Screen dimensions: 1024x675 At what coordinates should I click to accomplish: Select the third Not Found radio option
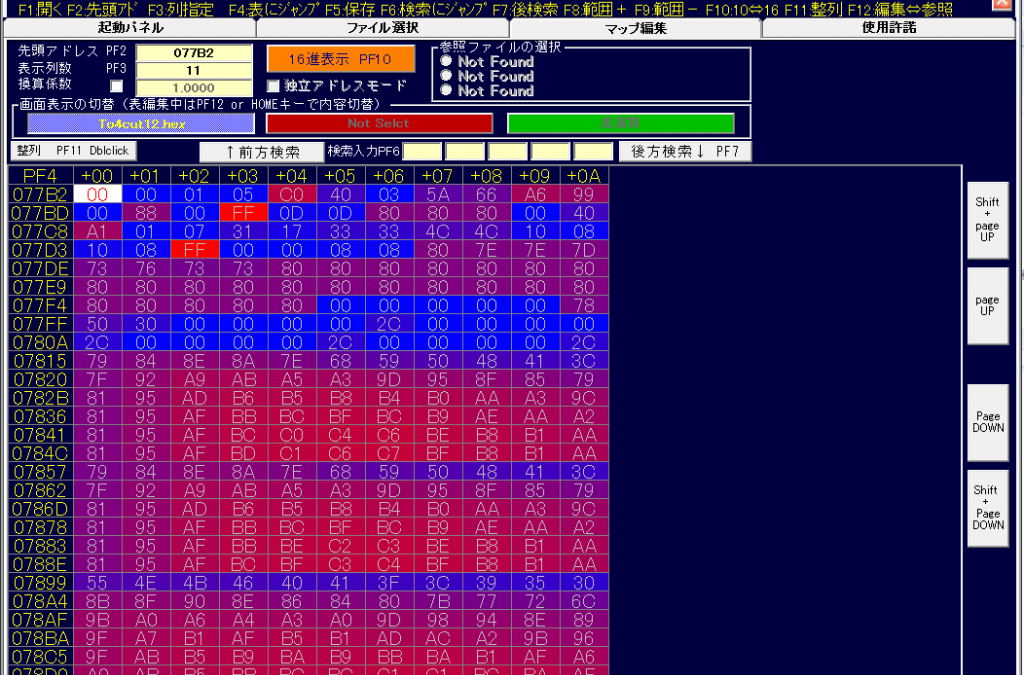445,91
